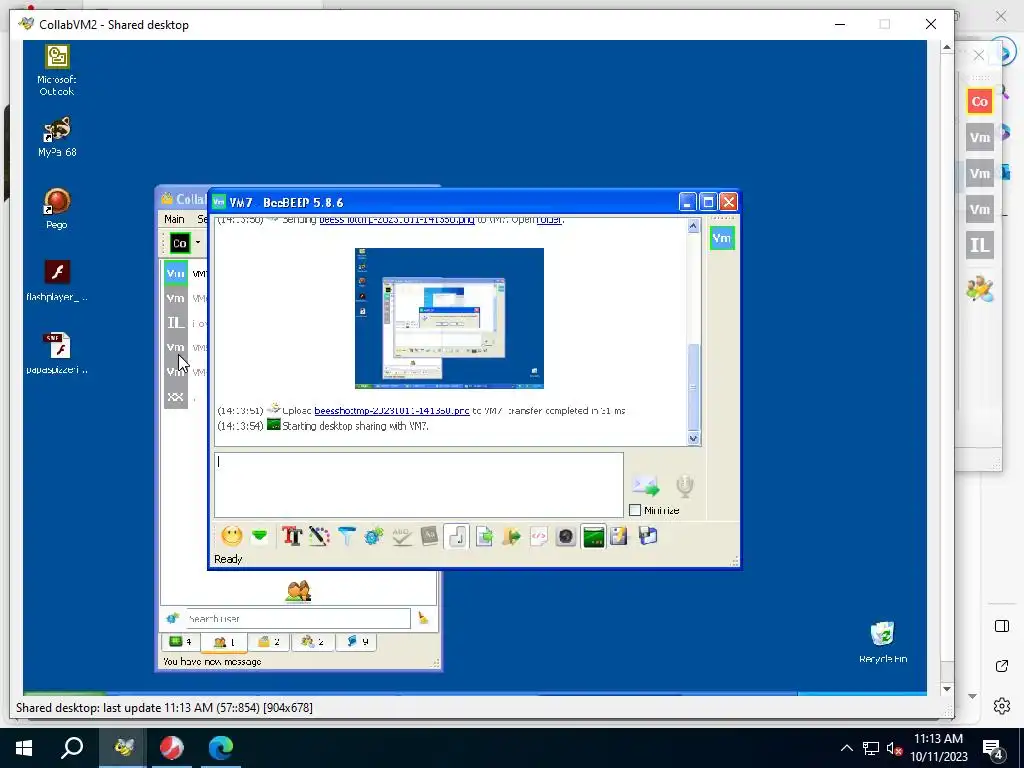Open the settings gear in host sidebar
Viewport: 1024px width, 768px height.
click(x=1002, y=706)
